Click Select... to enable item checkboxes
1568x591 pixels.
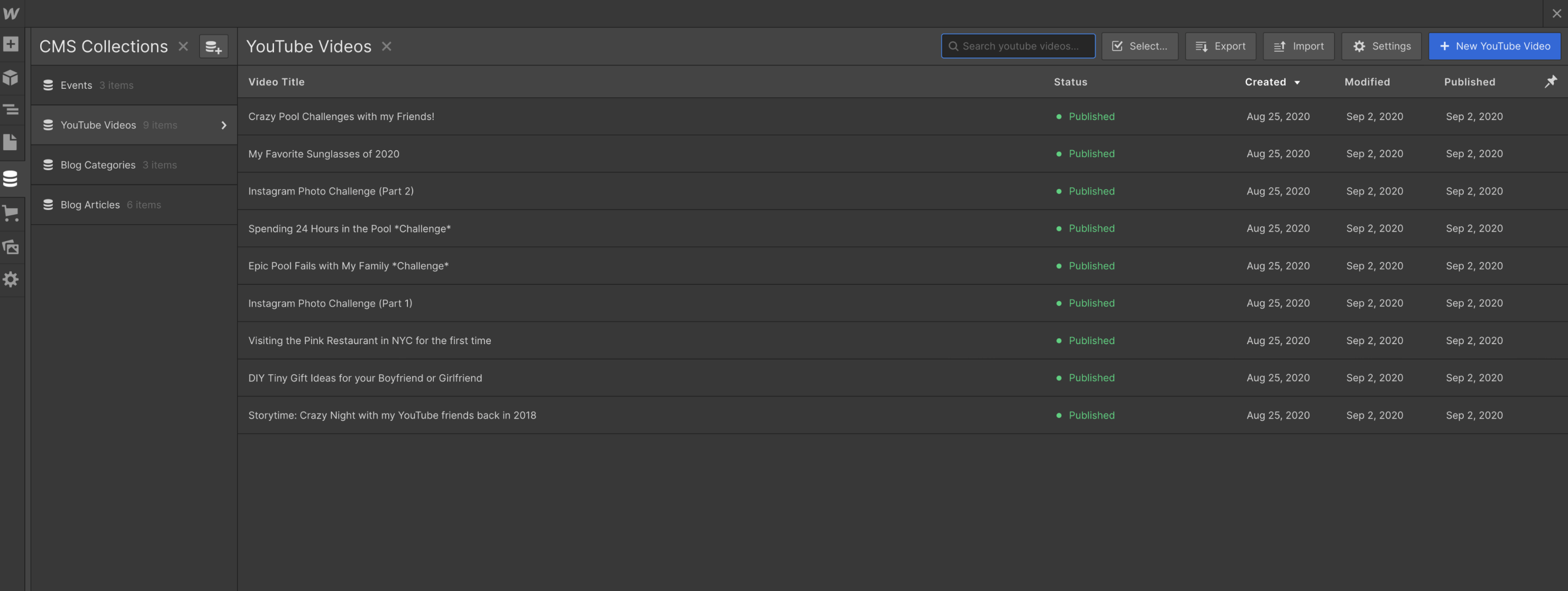(x=1139, y=46)
